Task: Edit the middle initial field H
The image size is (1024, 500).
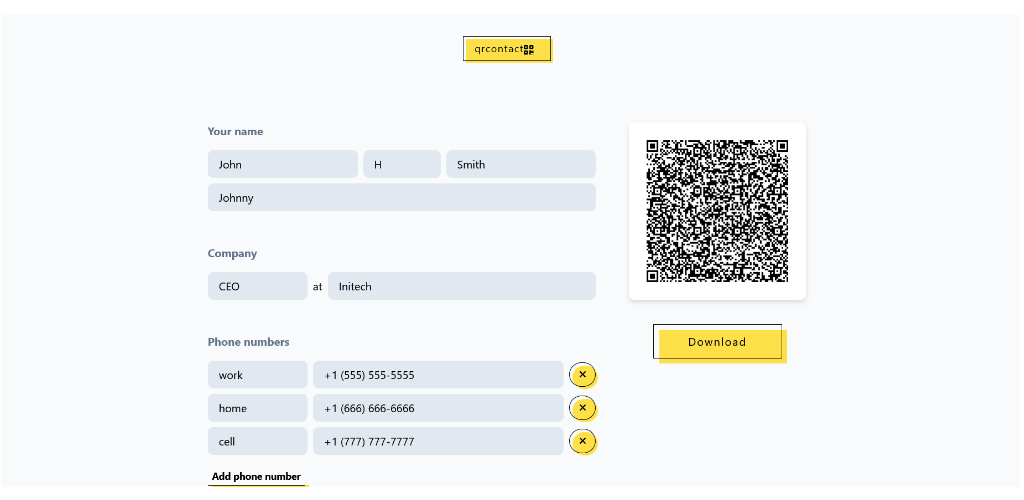Action: (402, 164)
